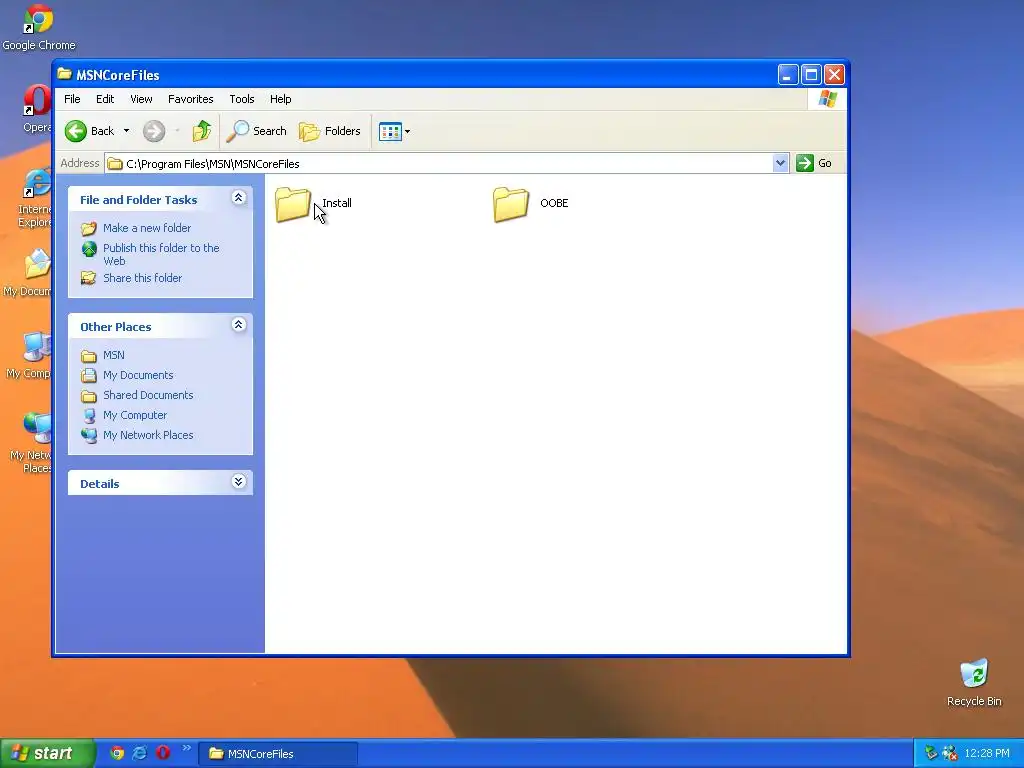Launch Internet Explorer from Quick Launch
The width and height of the screenshot is (1024, 768).
pos(140,753)
